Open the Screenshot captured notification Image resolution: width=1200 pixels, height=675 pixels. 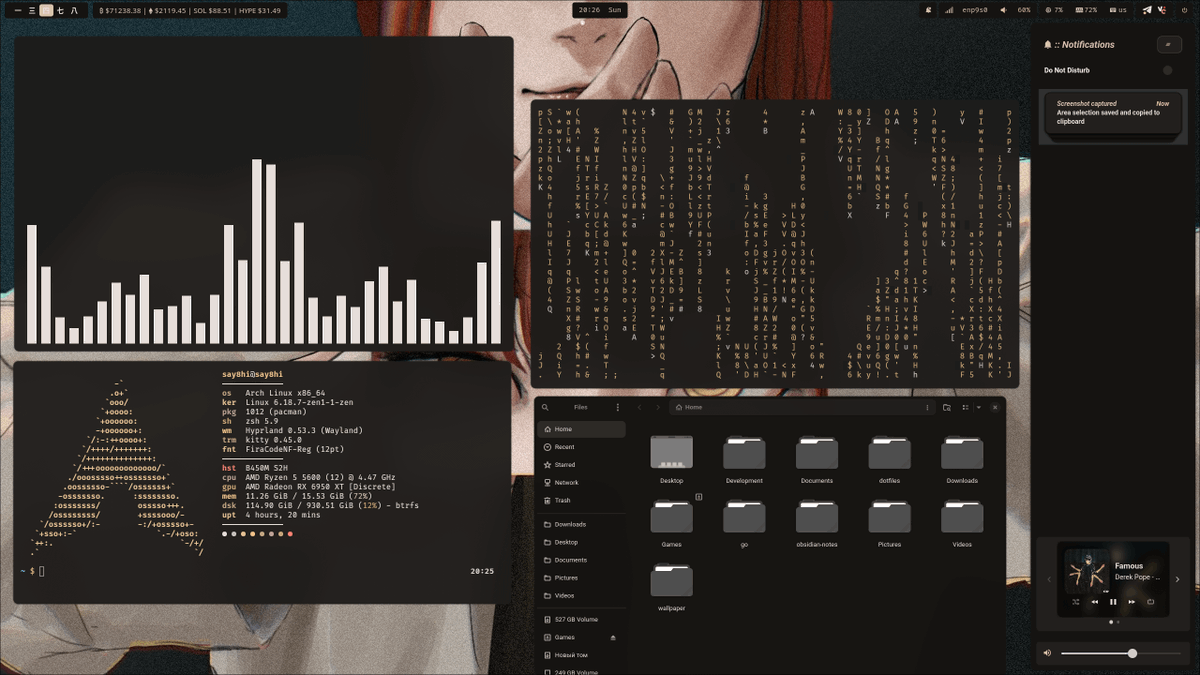[1113, 111]
